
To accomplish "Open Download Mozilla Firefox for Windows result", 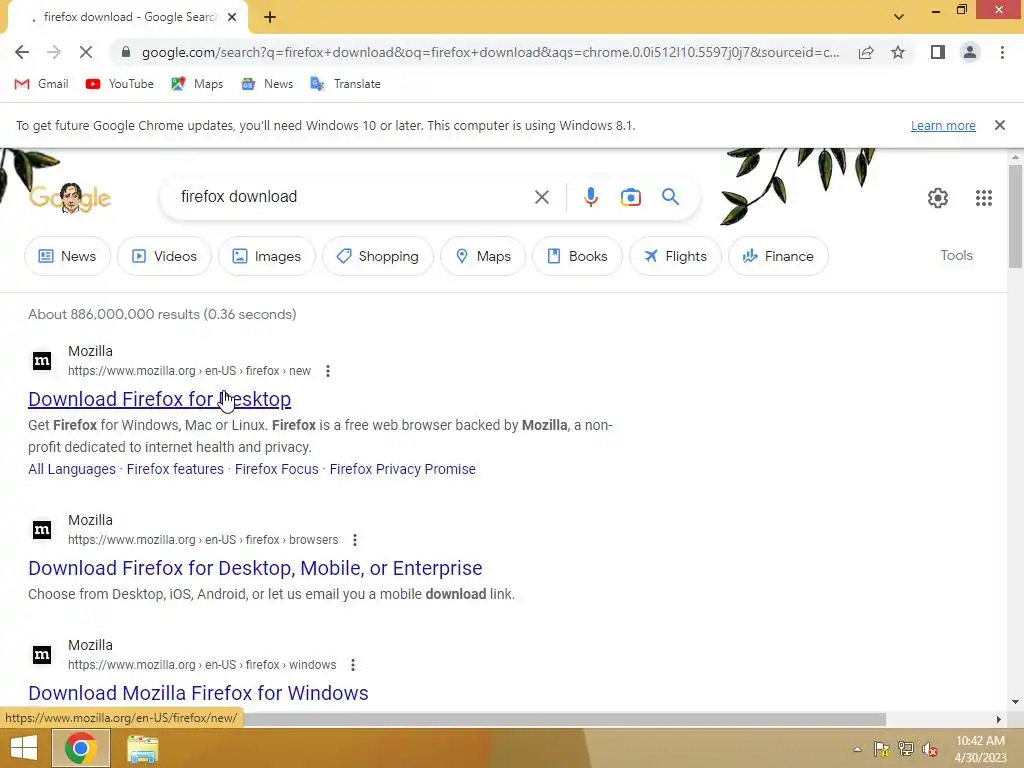I will (199, 693).
